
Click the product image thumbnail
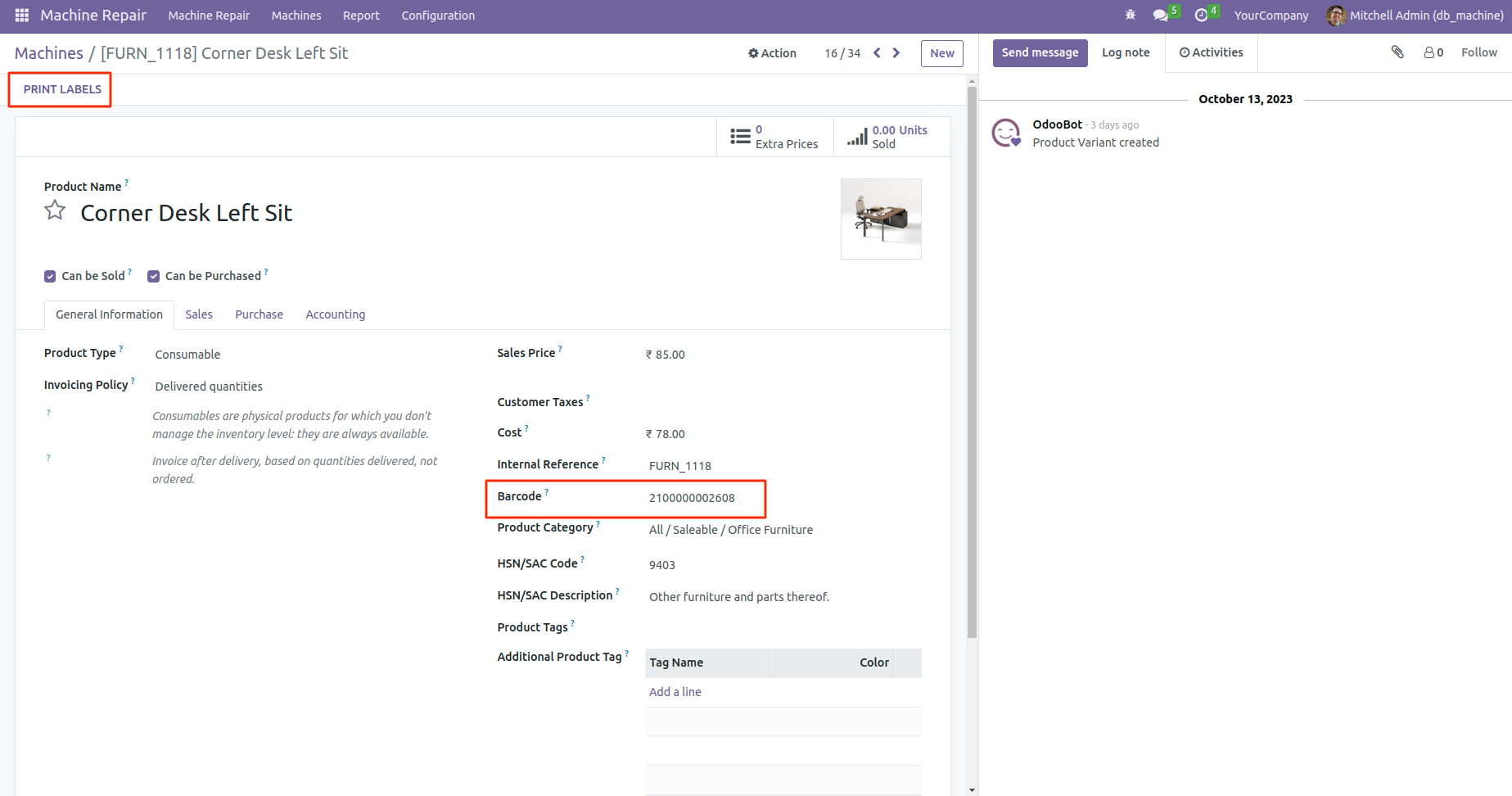coord(881,219)
